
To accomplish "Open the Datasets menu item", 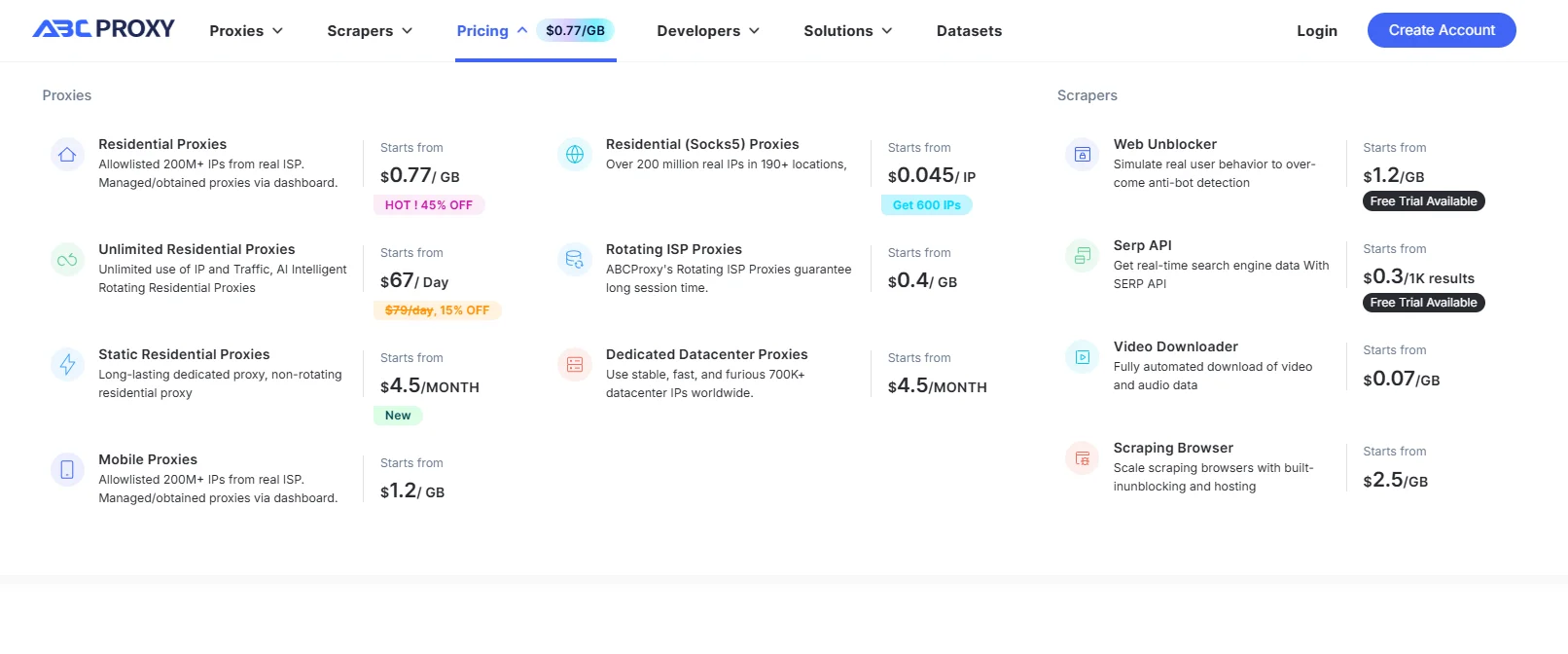I will pyautogui.click(x=969, y=31).
